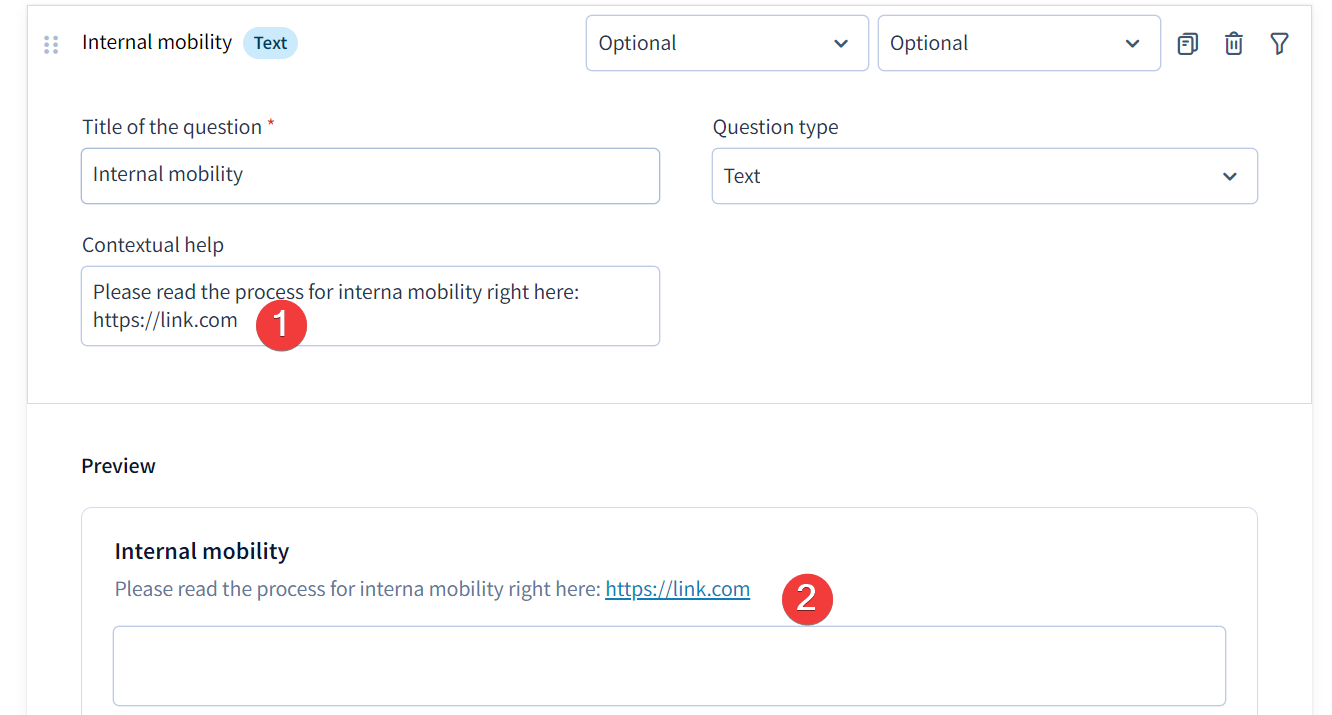Click the red number 1 marker
Viewport: 1332px width, 715px height.
(x=281, y=326)
